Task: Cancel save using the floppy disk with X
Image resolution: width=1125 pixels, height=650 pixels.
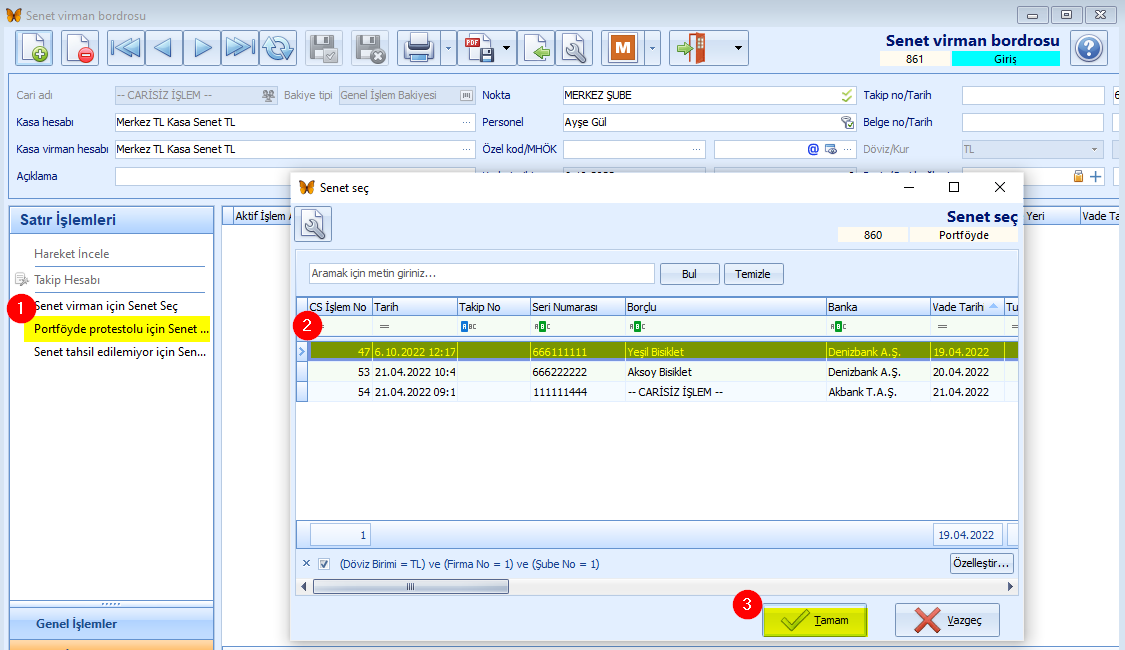Action: (x=370, y=48)
